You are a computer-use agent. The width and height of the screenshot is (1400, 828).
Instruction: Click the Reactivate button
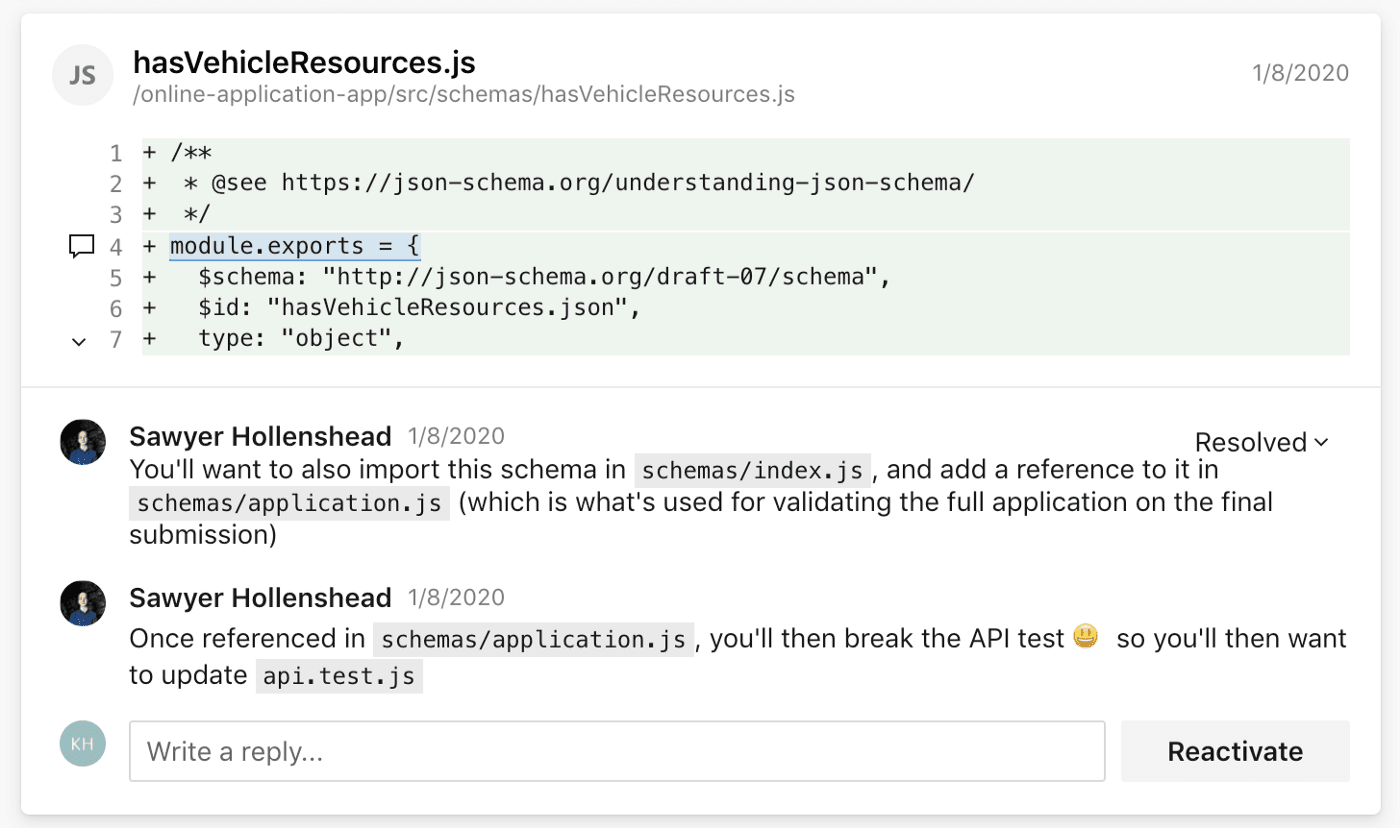click(x=1235, y=750)
